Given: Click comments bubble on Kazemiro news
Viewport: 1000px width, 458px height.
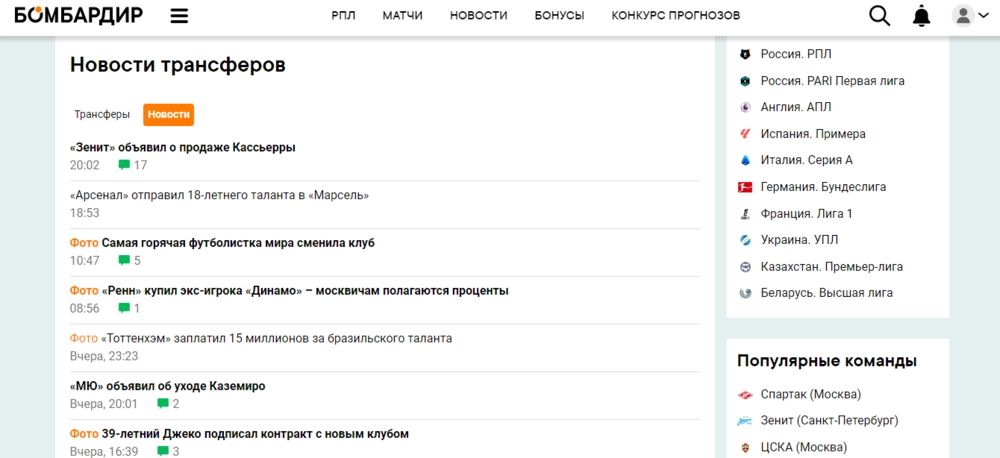Looking at the screenshot, I should (x=163, y=404).
